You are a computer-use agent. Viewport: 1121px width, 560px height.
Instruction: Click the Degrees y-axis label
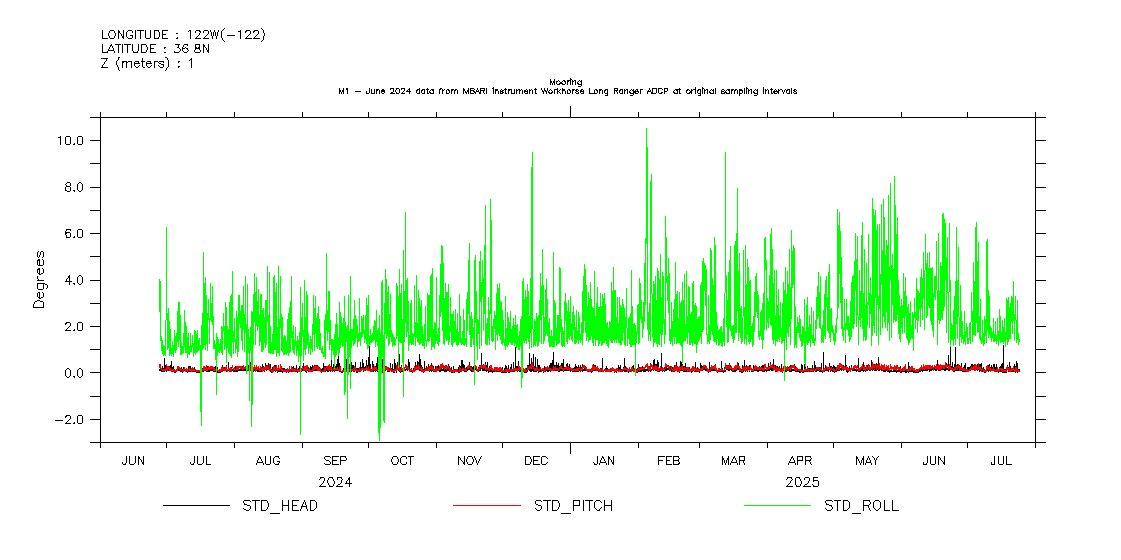(39, 279)
